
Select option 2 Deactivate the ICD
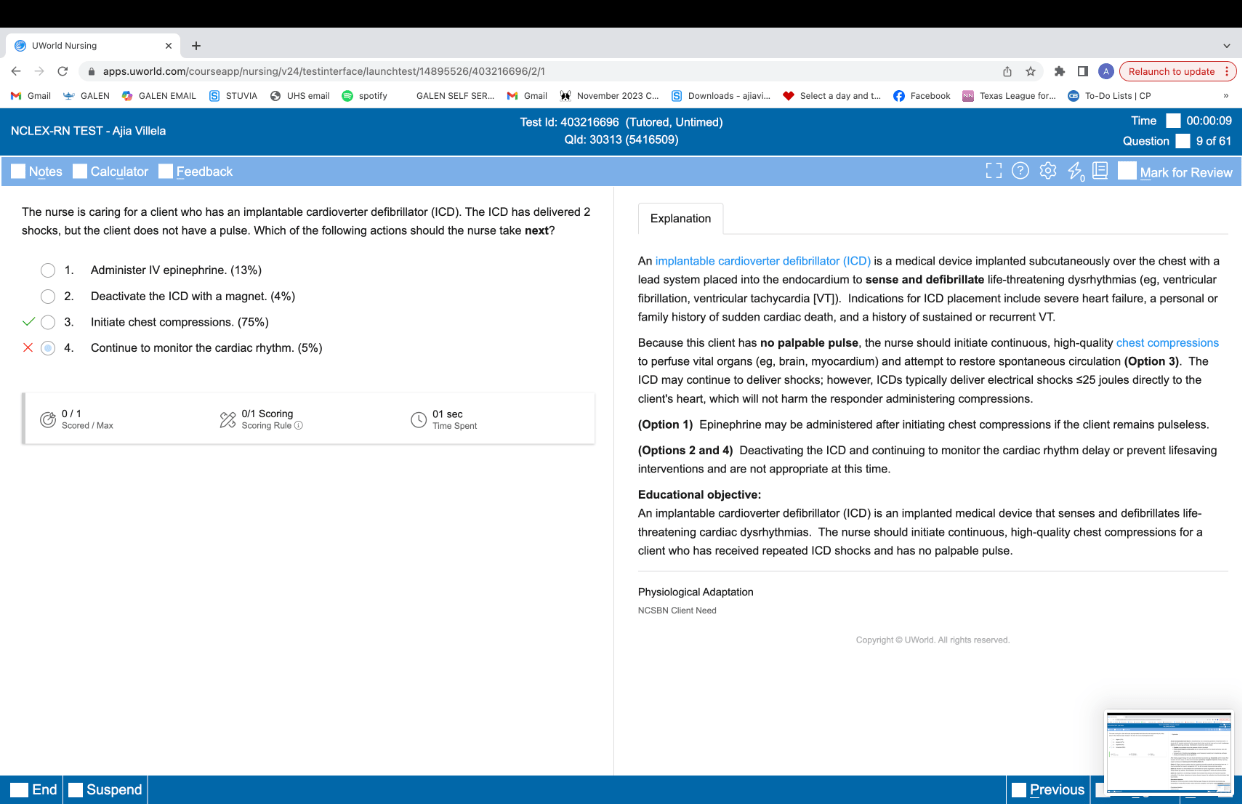pos(48,296)
